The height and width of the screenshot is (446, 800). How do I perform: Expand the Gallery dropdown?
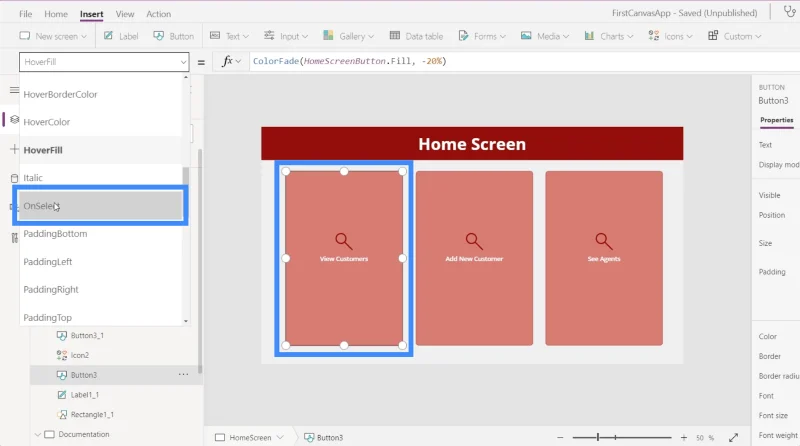[x=348, y=36]
